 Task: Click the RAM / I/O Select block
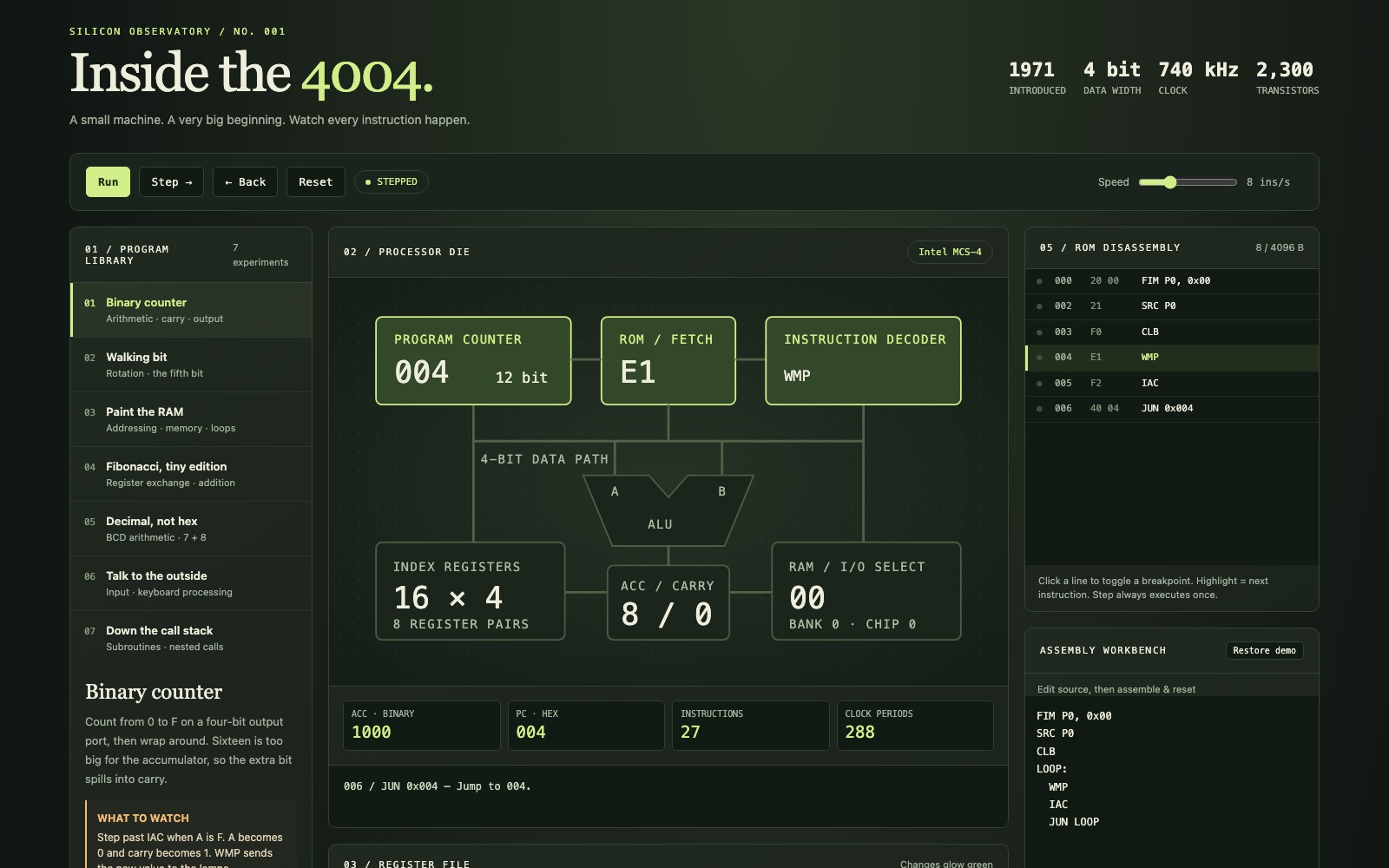click(x=866, y=591)
